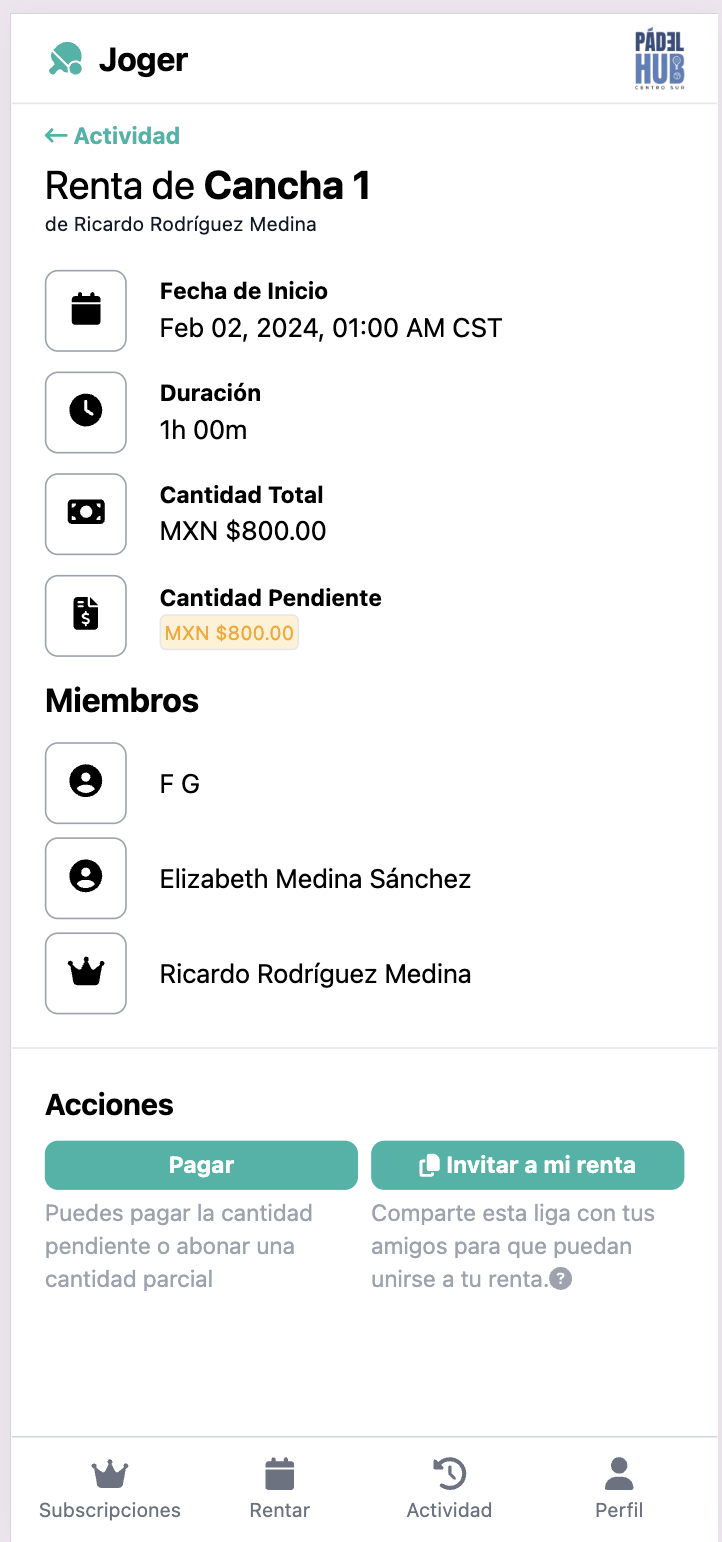Click the calendar icon beside Fecha de Inicio
Screen dimensions: 722x1542
[x=86, y=310]
